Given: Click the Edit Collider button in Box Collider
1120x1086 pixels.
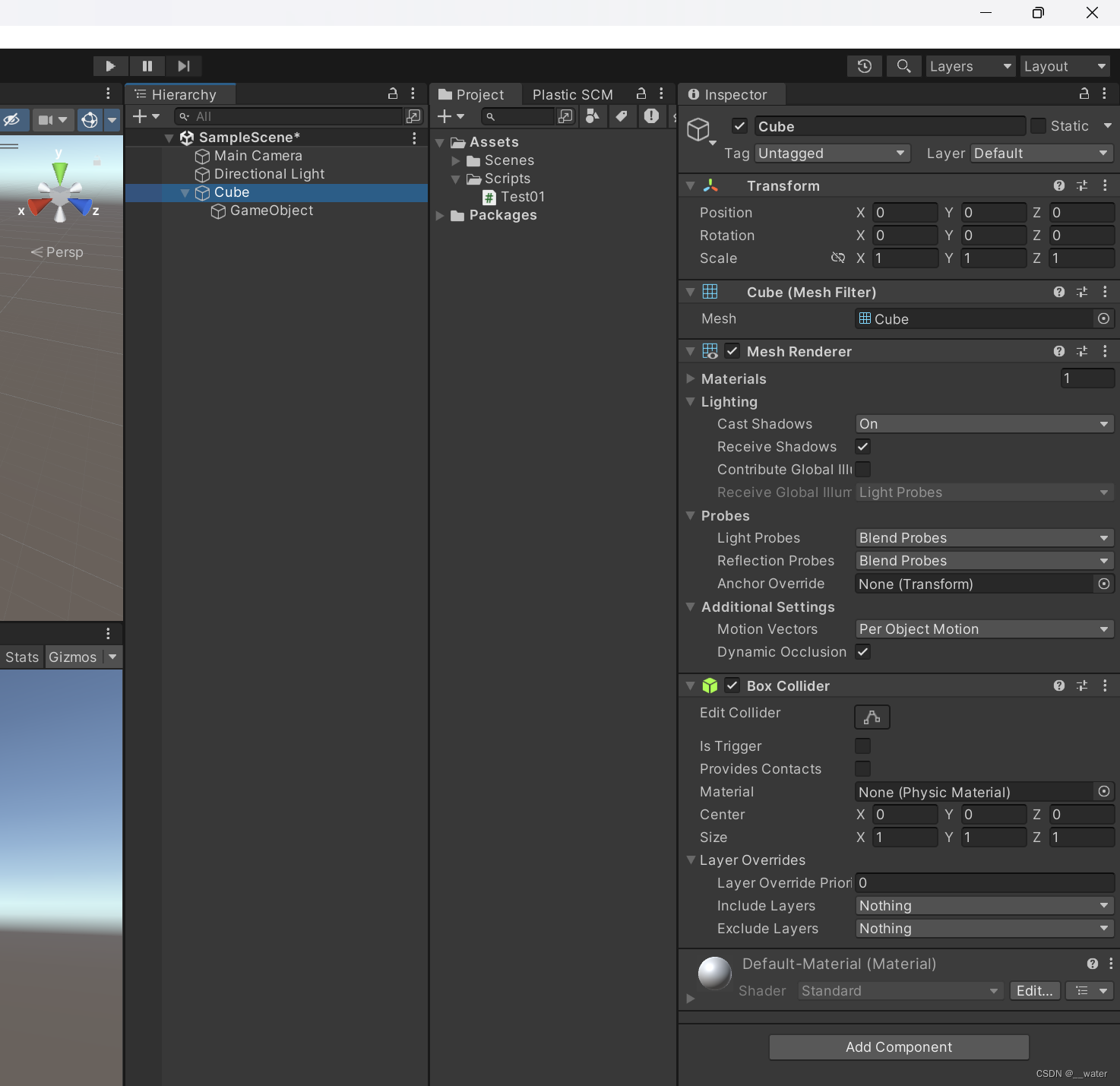Looking at the screenshot, I should click(871, 717).
